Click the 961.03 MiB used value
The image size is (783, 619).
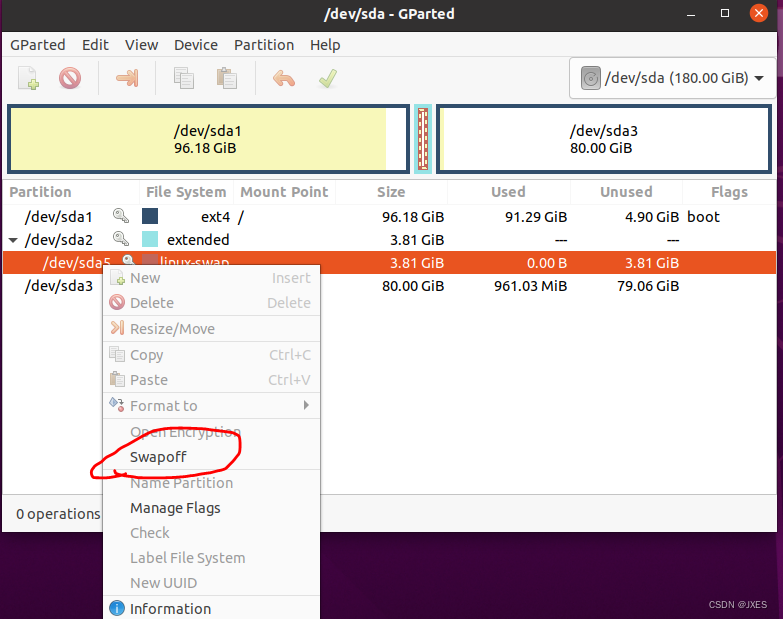530,286
